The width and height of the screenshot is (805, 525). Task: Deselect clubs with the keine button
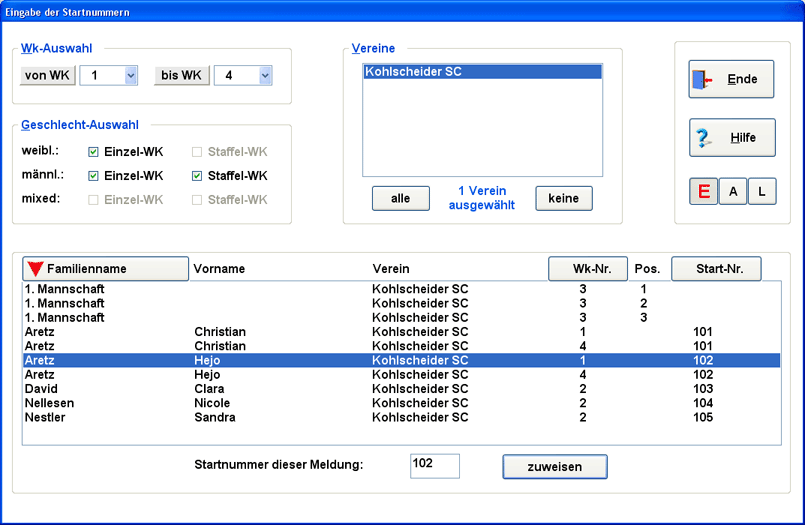563,199
